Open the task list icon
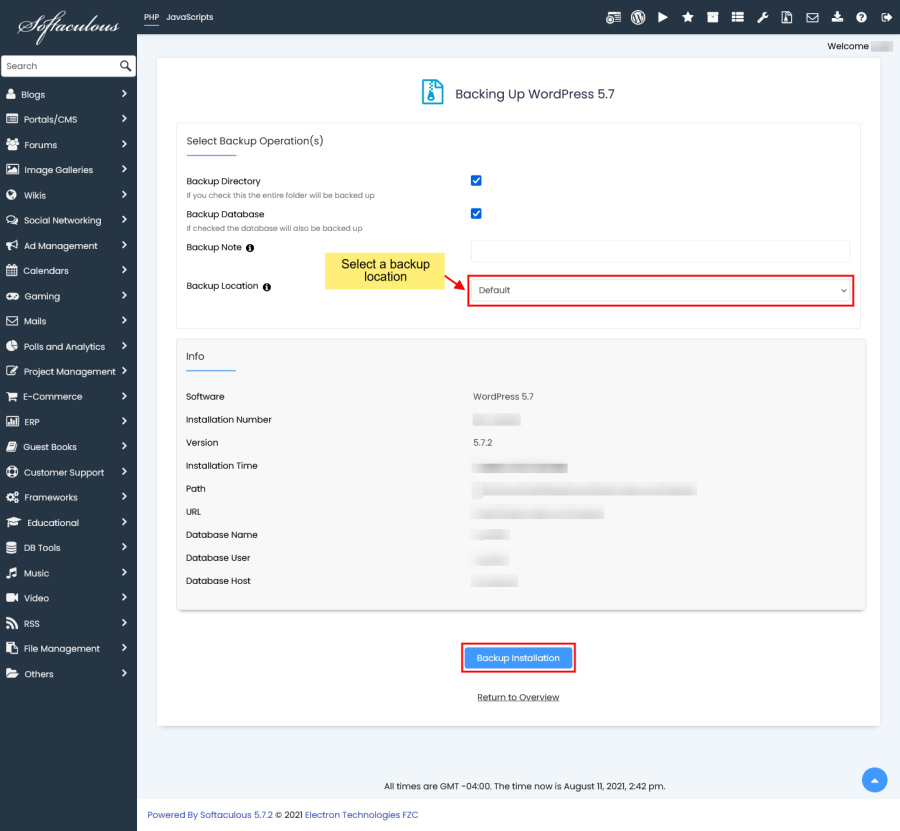Image resolution: width=900 pixels, height=831 pixels. (x=738, y=17)
